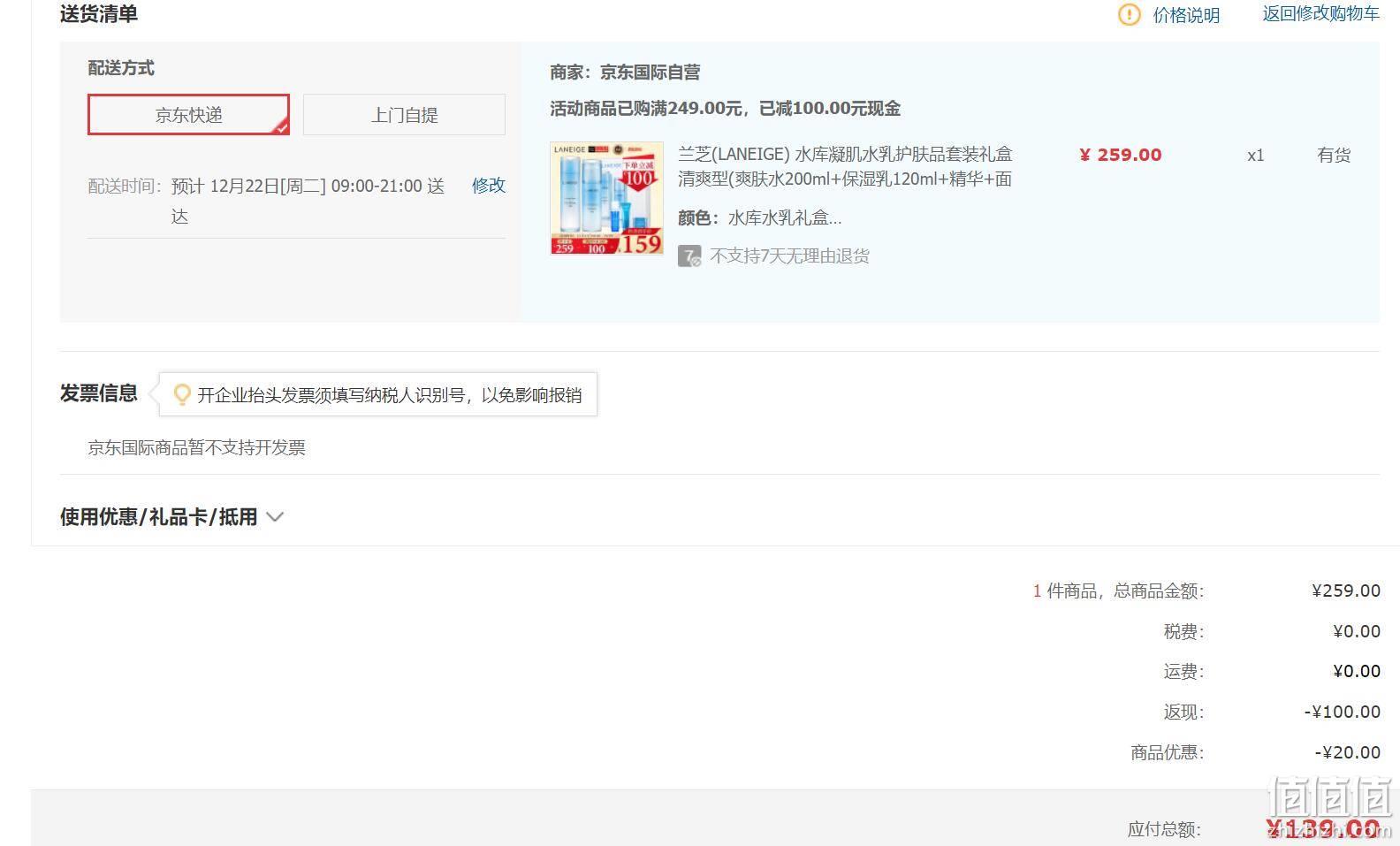Viewport: 1400px width, 846px height.
Task: Click 不支持7天无理由退货 text
Action: click(789, 256)
